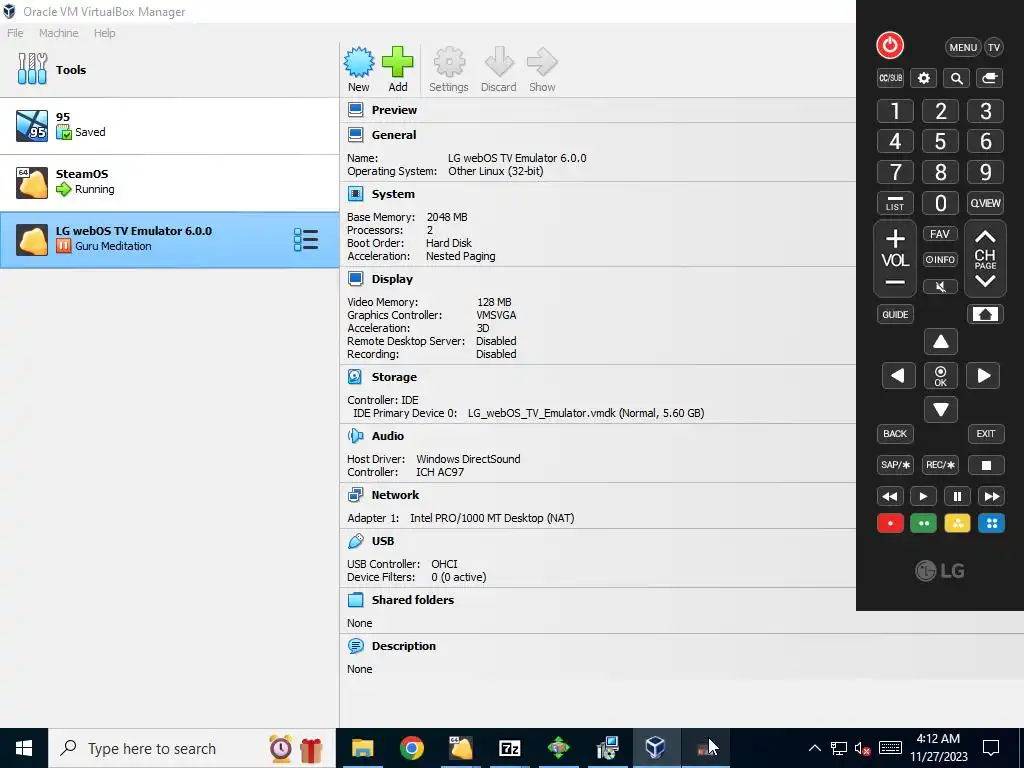Click the Display section header
This screenshot has width=1024, height=768.
tap(392, 279)
